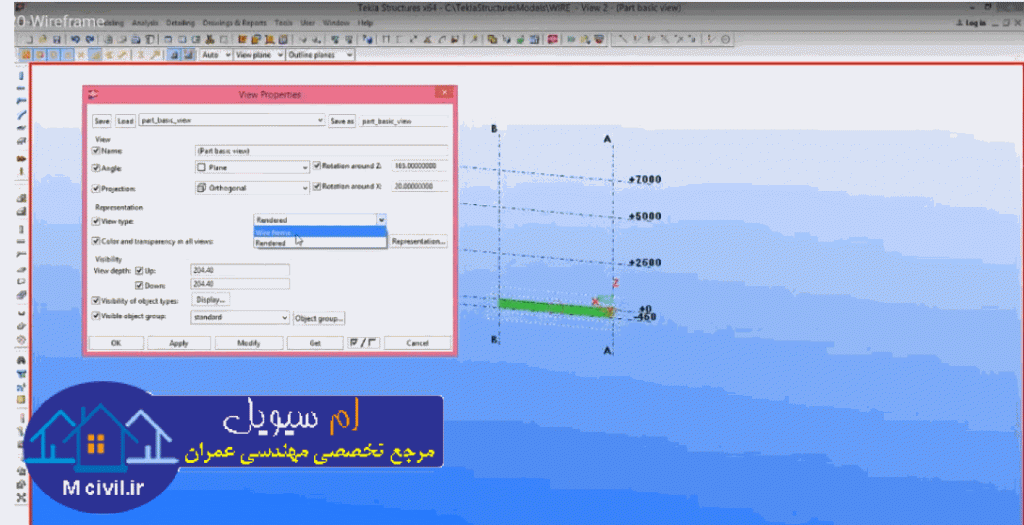1024x525 pixels.
Task: Click the toggle-all checkboxes icon beside Get
Action: click(363, 342)
